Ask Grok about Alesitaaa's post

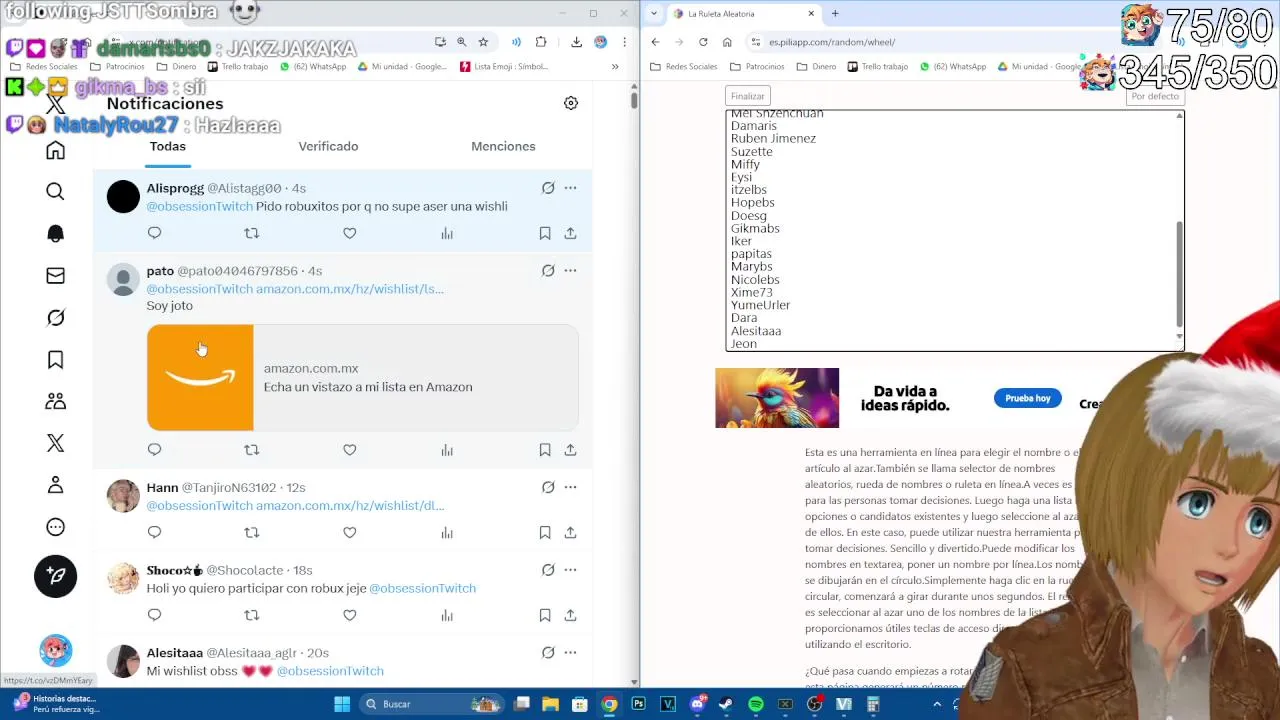(x=548, y=653)
